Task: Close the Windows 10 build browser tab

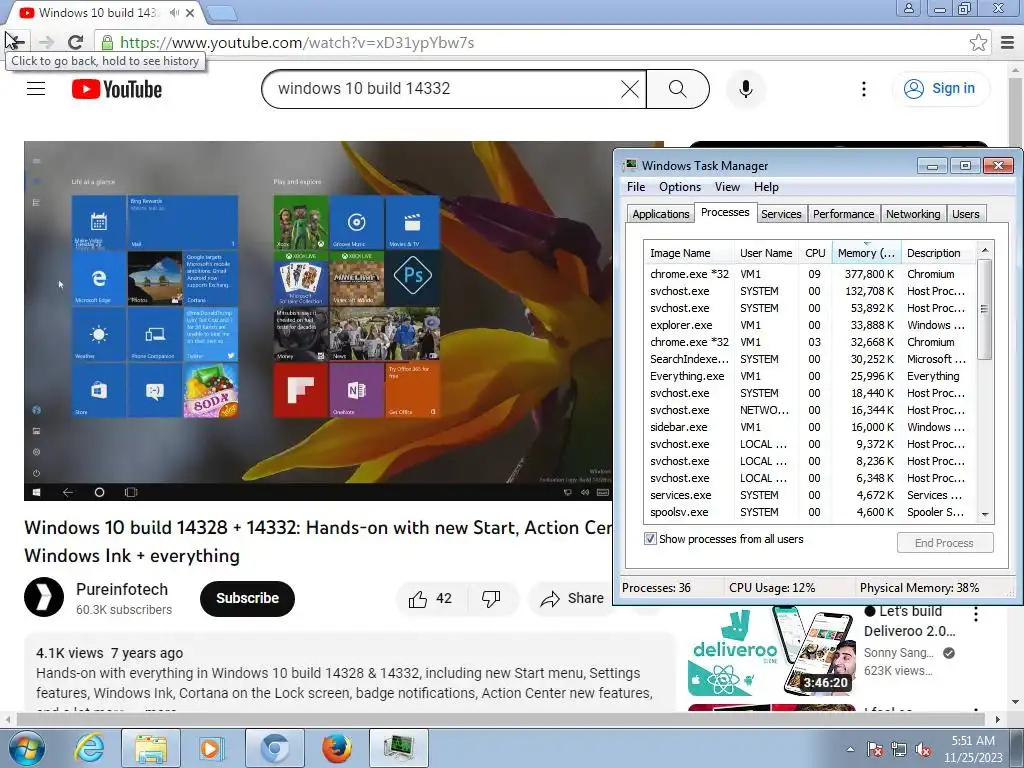Action: click(190, 12)
